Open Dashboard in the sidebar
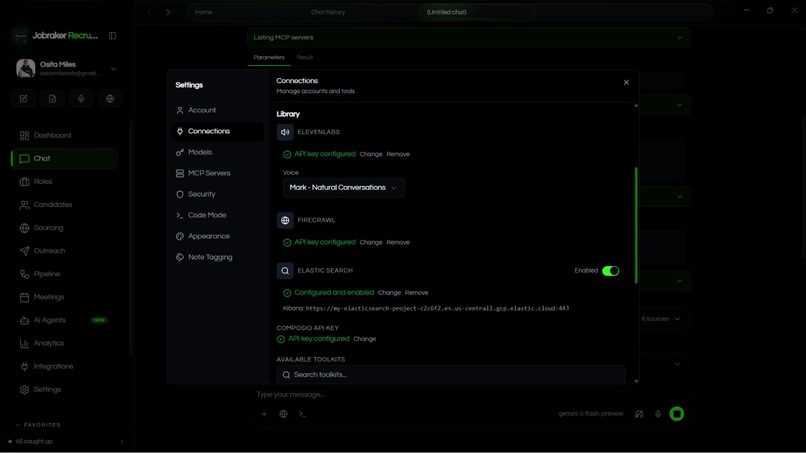Image resolution: width=806 pixels, height=453 pixels. click(x=64, y=135)
